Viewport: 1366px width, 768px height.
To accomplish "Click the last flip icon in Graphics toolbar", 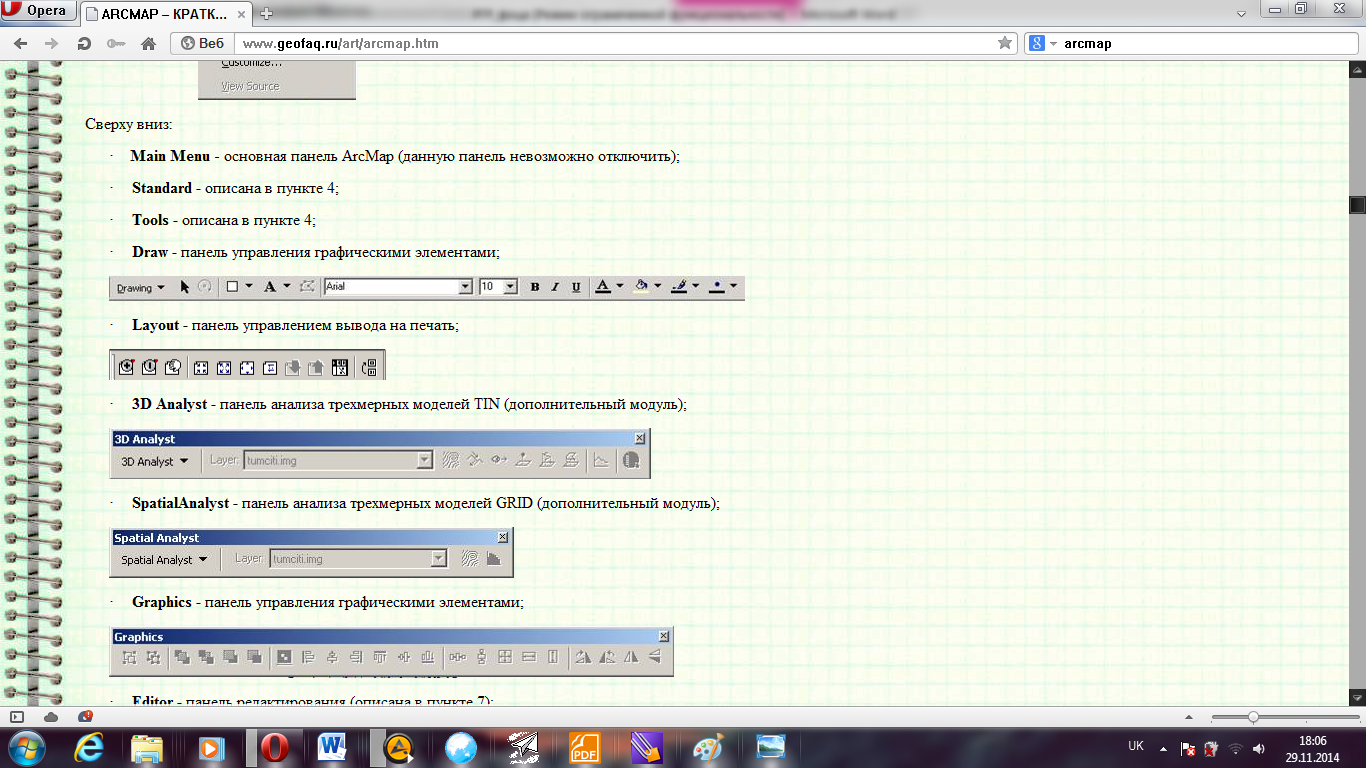I will coord(655,657).
